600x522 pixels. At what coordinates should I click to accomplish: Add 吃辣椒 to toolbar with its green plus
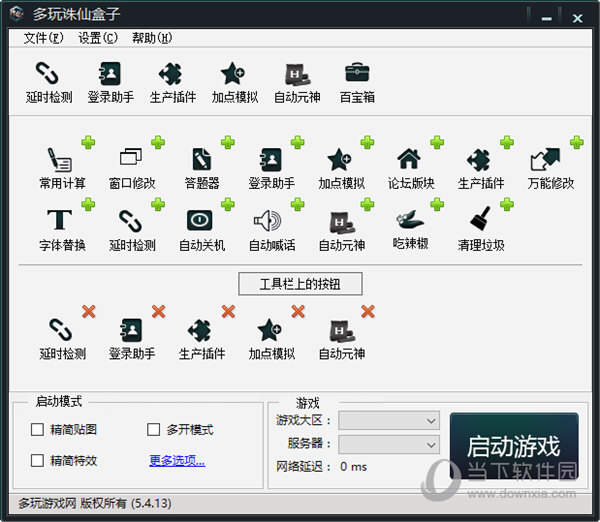tap(437, 204)
